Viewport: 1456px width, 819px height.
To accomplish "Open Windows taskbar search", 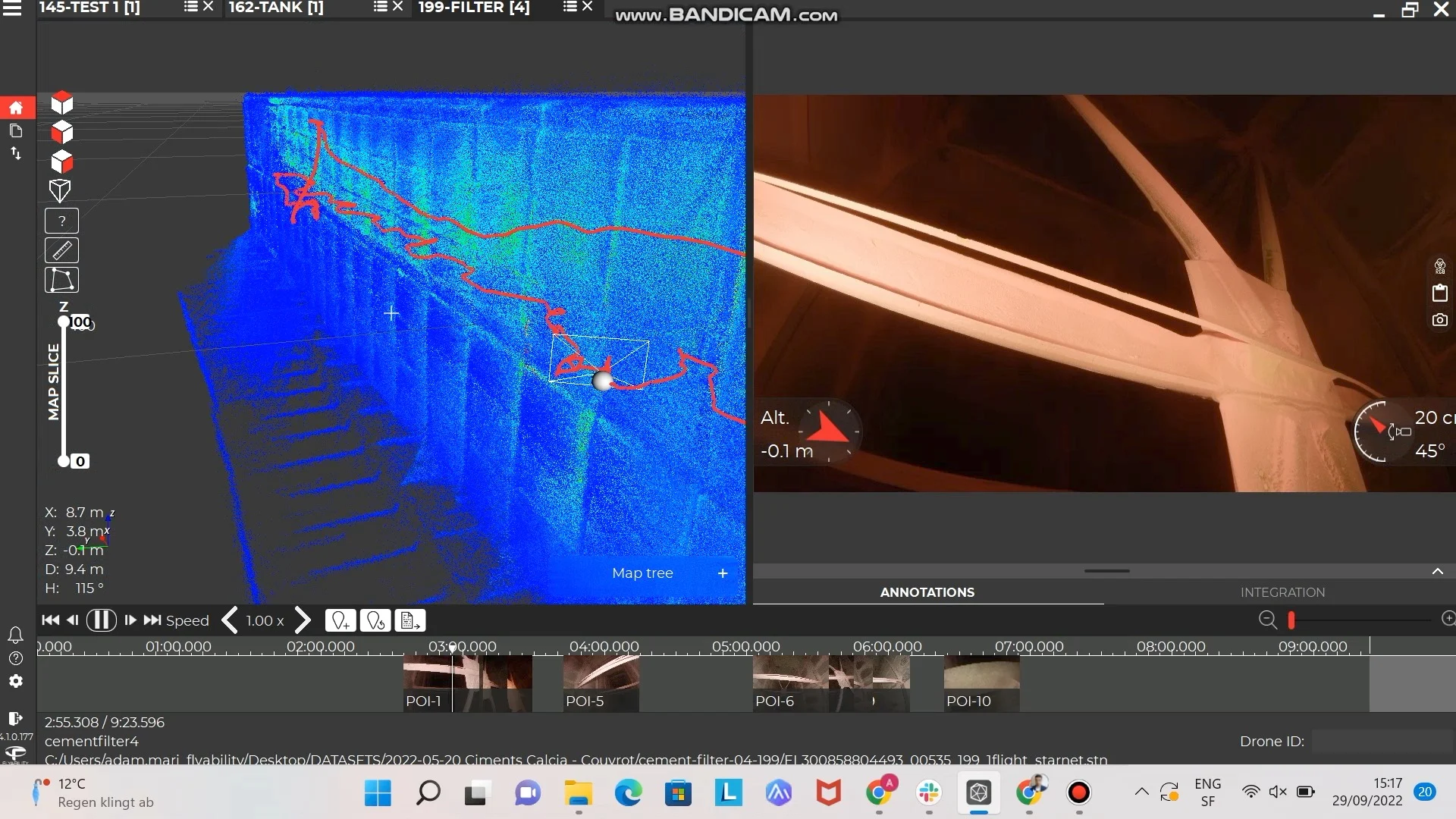I will 428,793.
